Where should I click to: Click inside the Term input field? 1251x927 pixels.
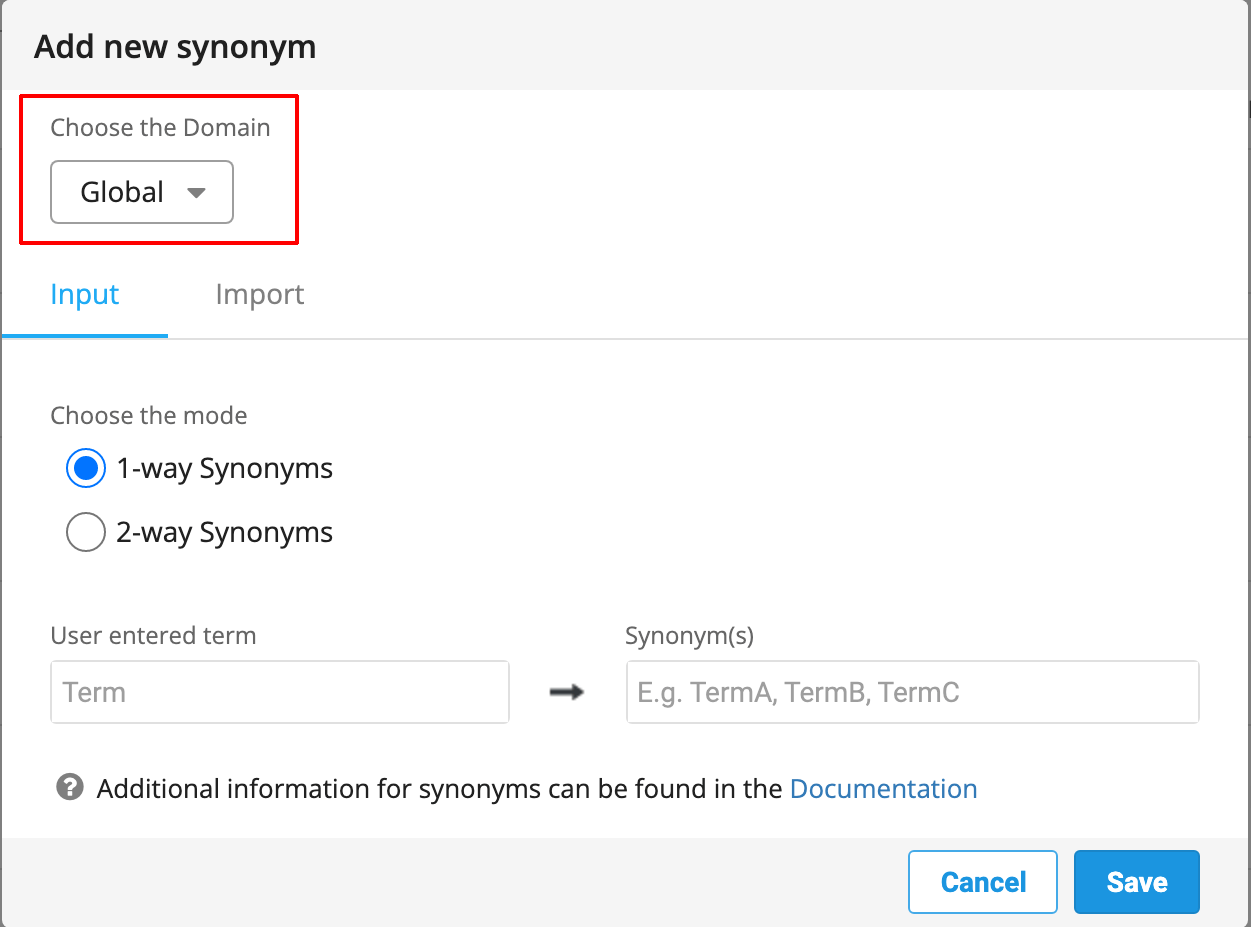(x=279, y=691)
